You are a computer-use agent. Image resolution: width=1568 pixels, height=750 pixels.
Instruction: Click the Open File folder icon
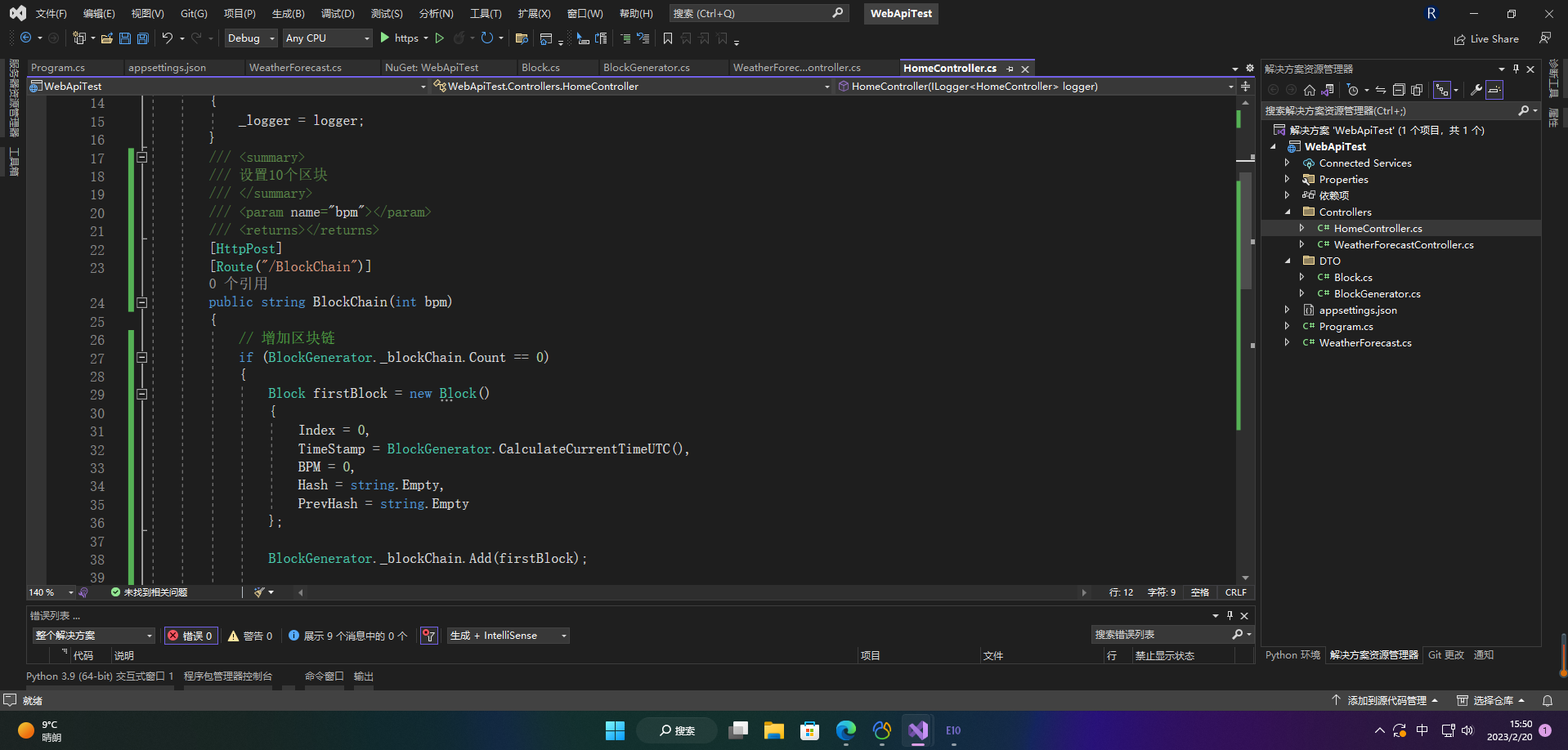tap(107, 38)
